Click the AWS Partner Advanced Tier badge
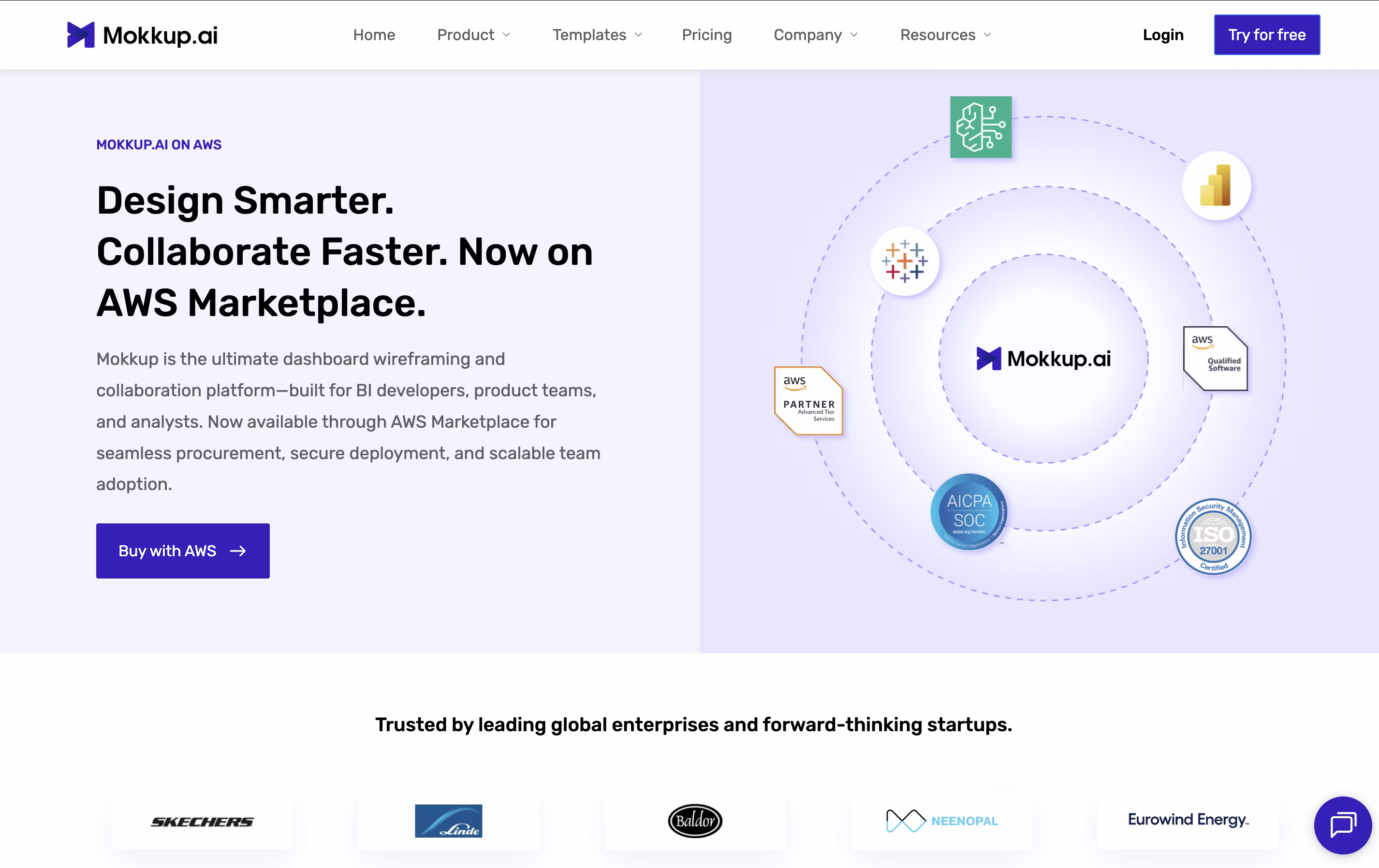Image resolution: width=1379 pixels, height=868 pixels. pyautogui.click(x=808, y=400)
